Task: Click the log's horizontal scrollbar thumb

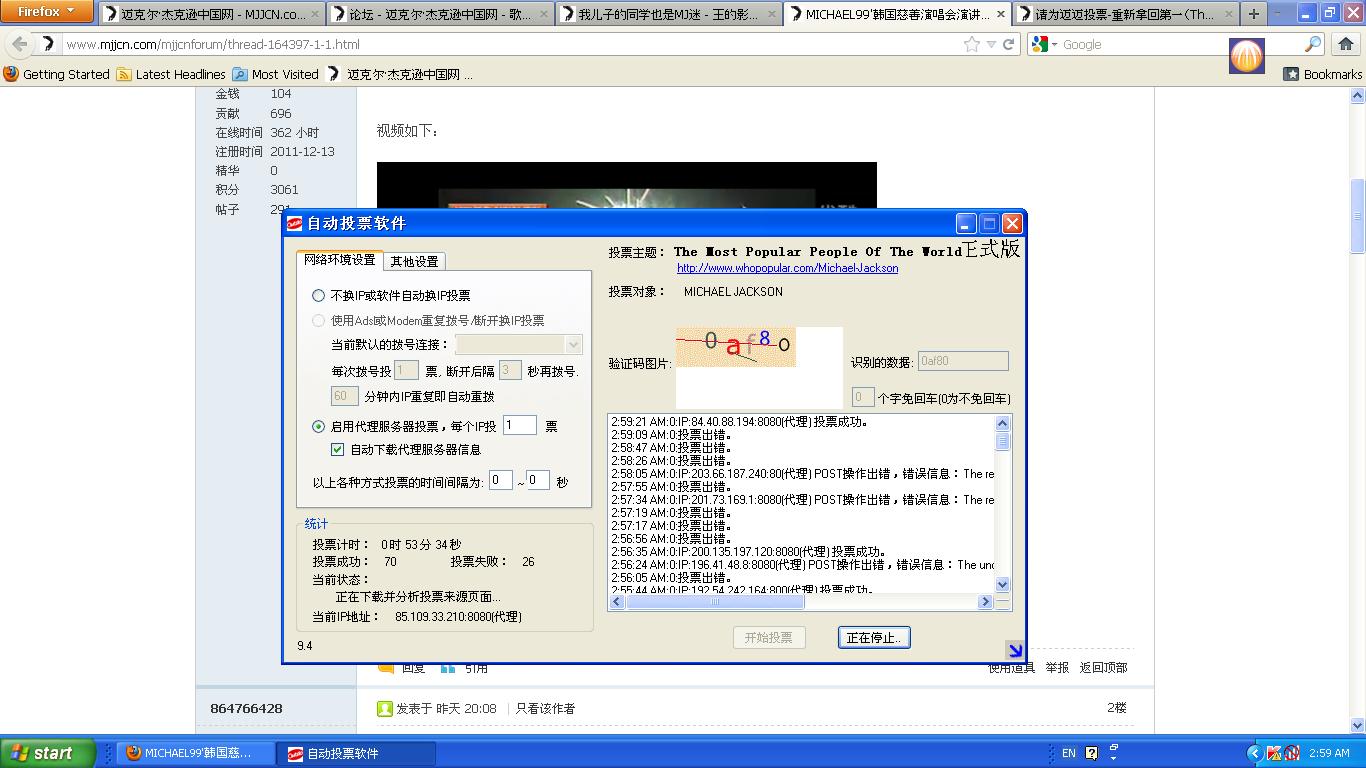Action: tap(714, 602)
